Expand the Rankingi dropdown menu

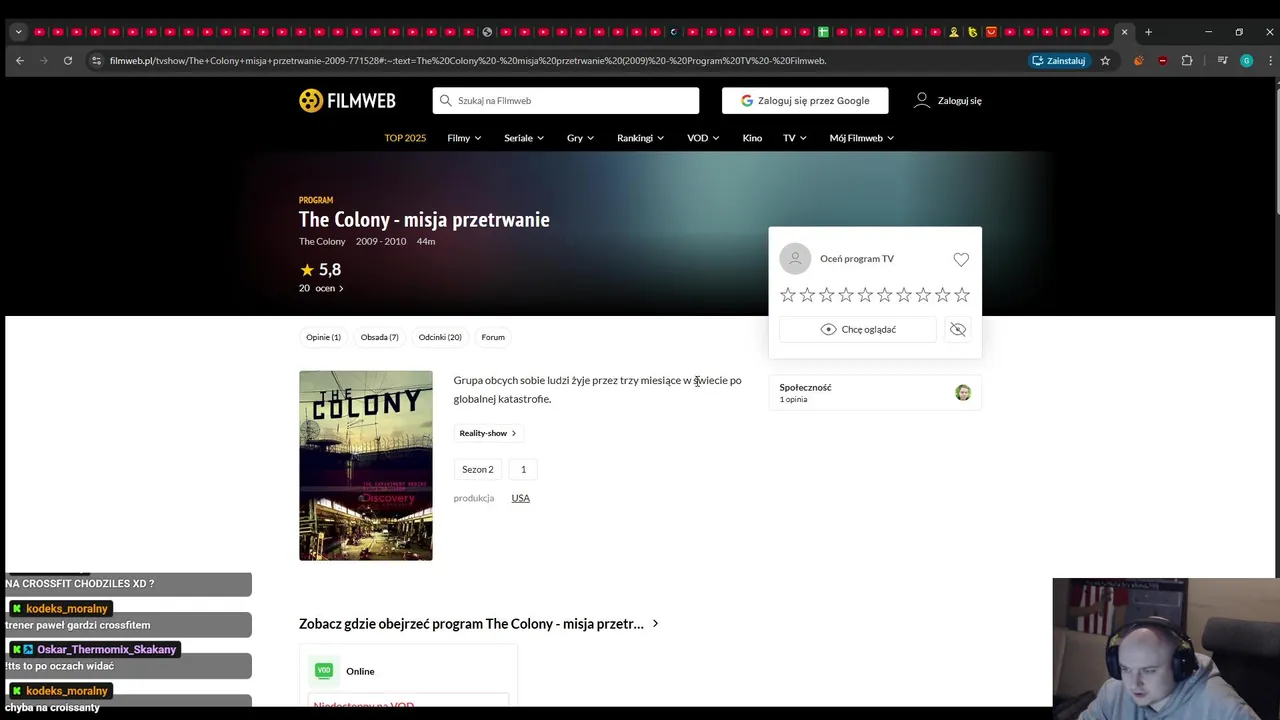(640, 138)
